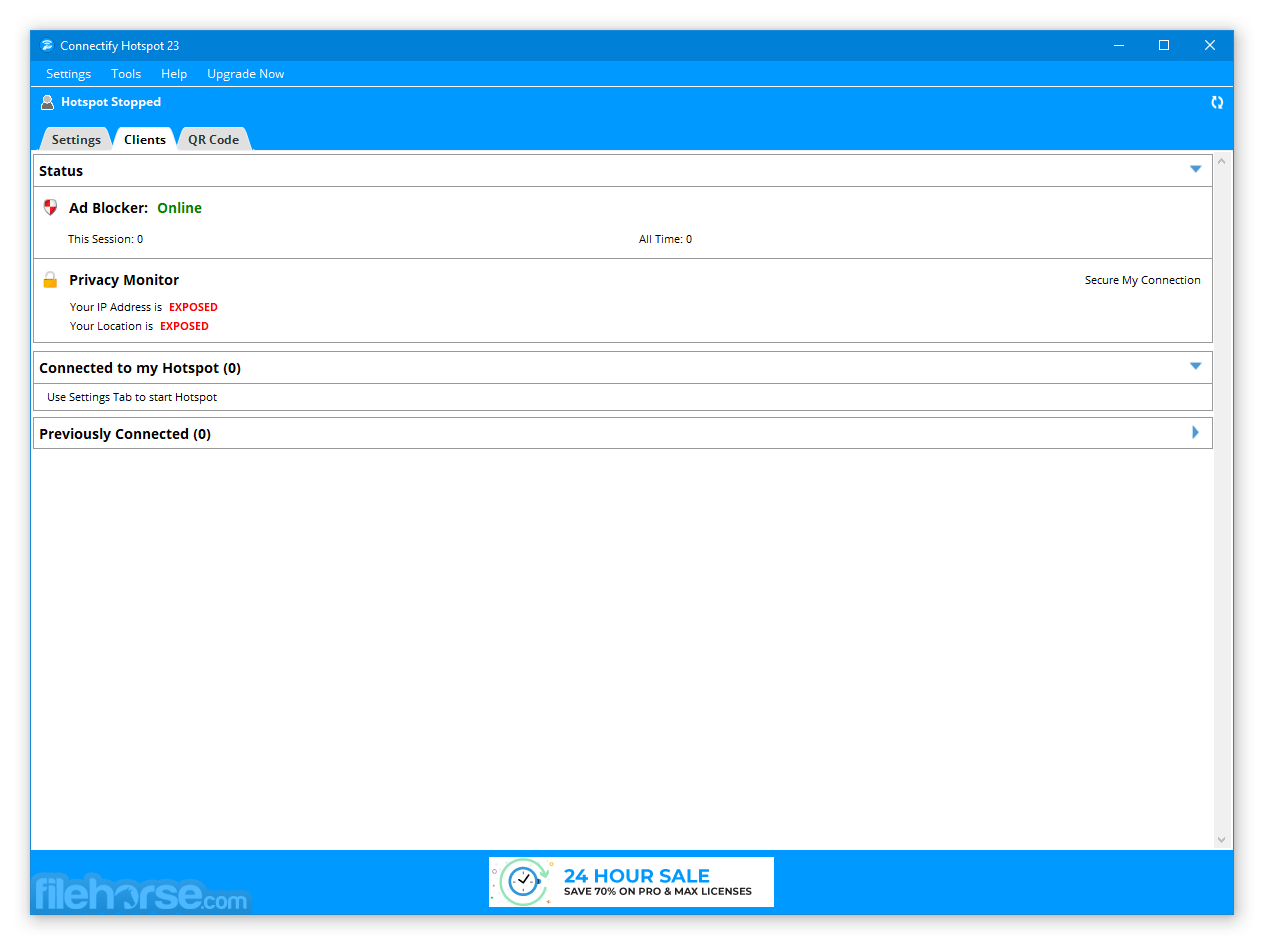Click the Secure My Connection link
Viewport: 1264px width, 945px height.
point(1143,280)
